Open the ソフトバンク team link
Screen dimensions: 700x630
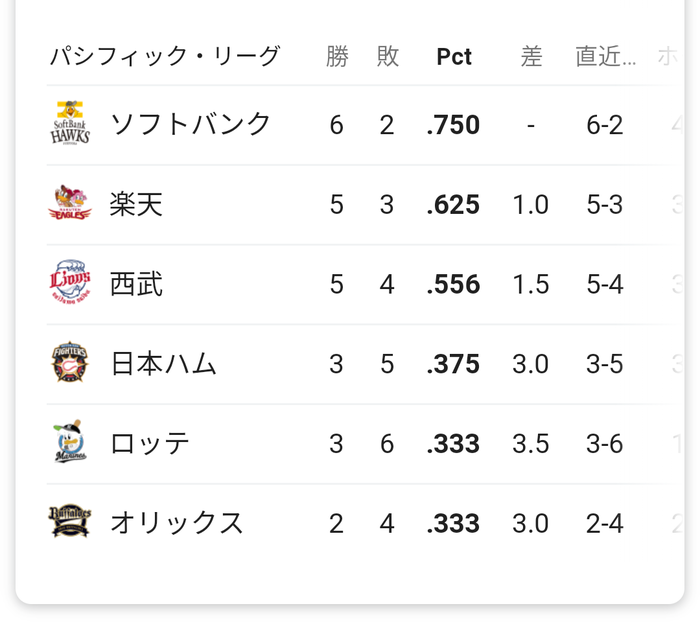[190, 124]
